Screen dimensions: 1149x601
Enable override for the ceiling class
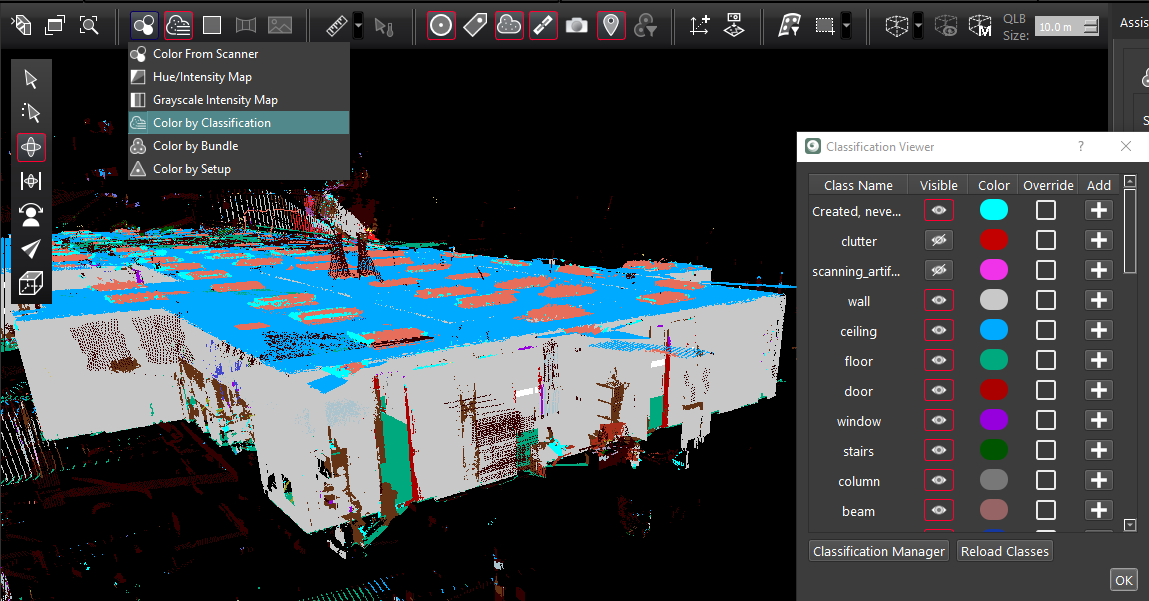pos(1046,330)
